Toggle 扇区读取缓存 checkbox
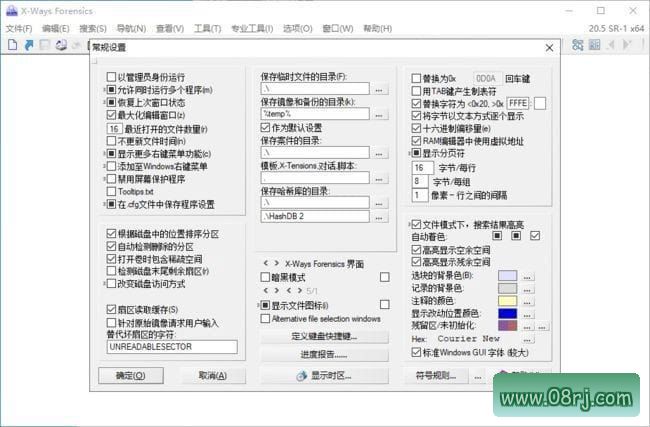Viewport: 650px width, 427px height. (x=111, y=309)
